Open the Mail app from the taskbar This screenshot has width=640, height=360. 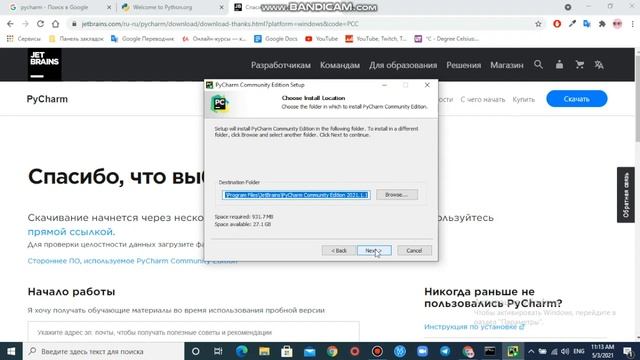(x=309, y=351)
